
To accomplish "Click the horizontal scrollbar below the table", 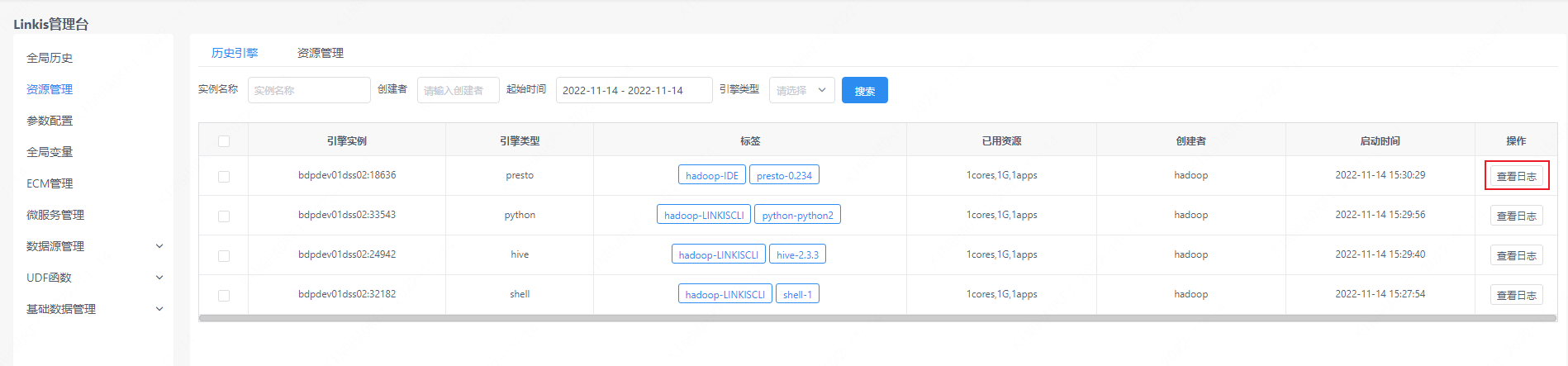I will (877, 318).
